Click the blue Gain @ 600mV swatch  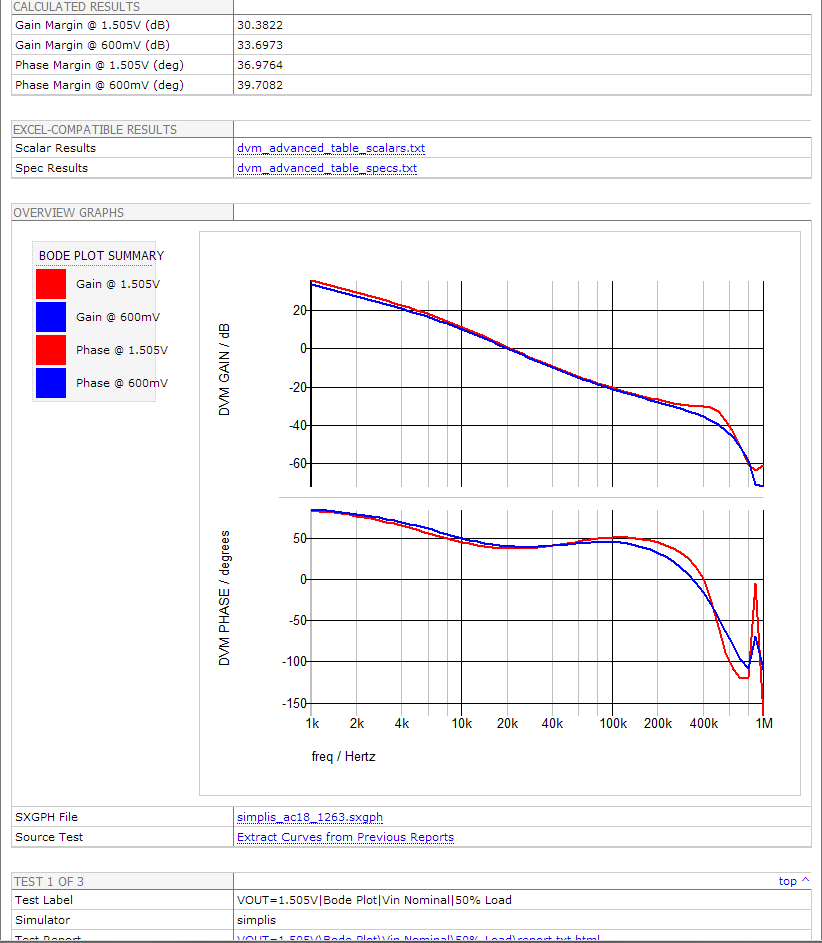(x=51, y=317)
